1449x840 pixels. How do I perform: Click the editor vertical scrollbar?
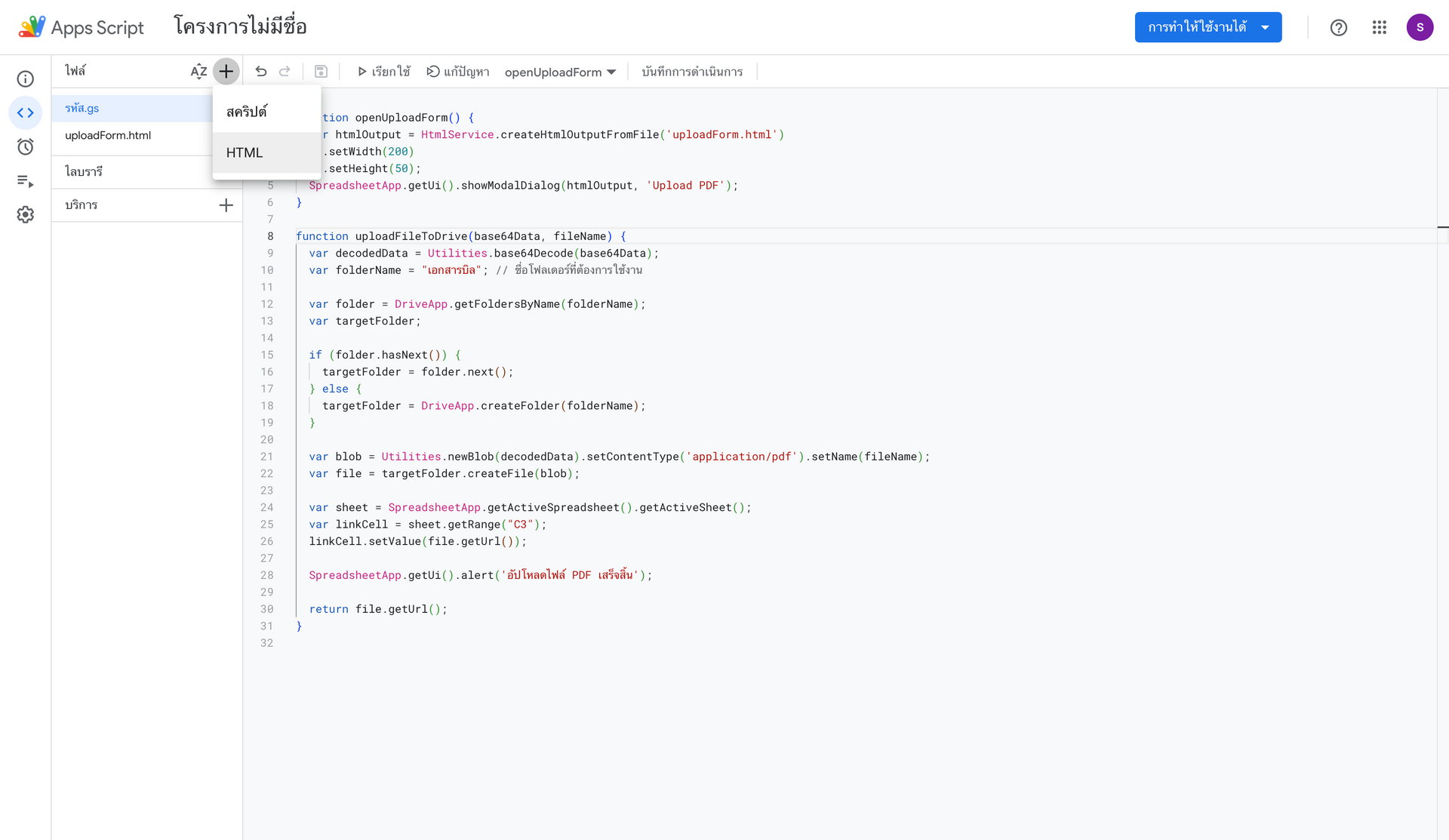tap(1442, 463)
